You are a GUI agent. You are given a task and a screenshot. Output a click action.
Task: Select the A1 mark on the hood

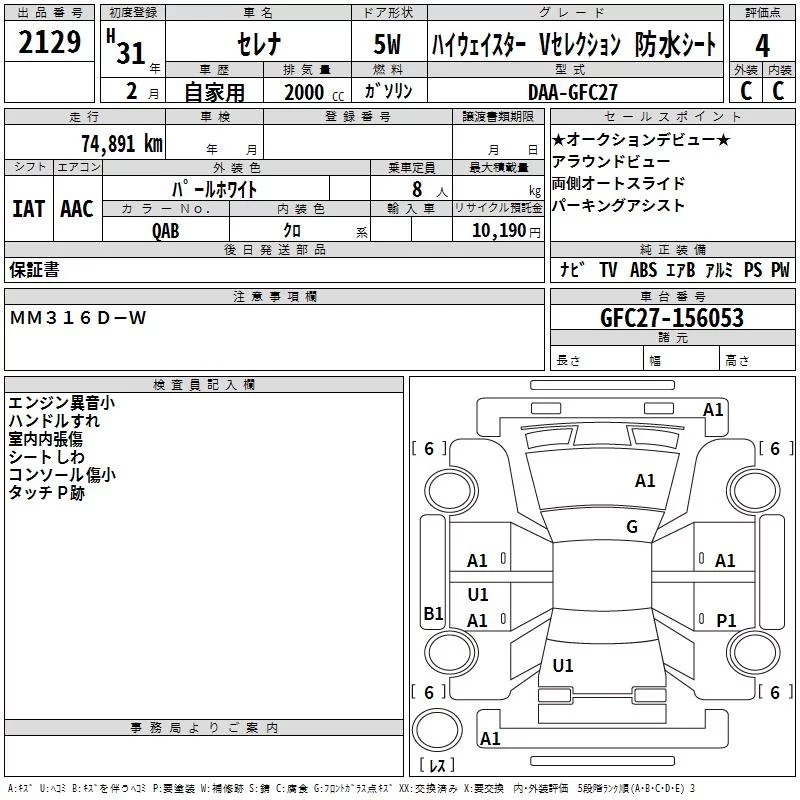tap(645, 481)
